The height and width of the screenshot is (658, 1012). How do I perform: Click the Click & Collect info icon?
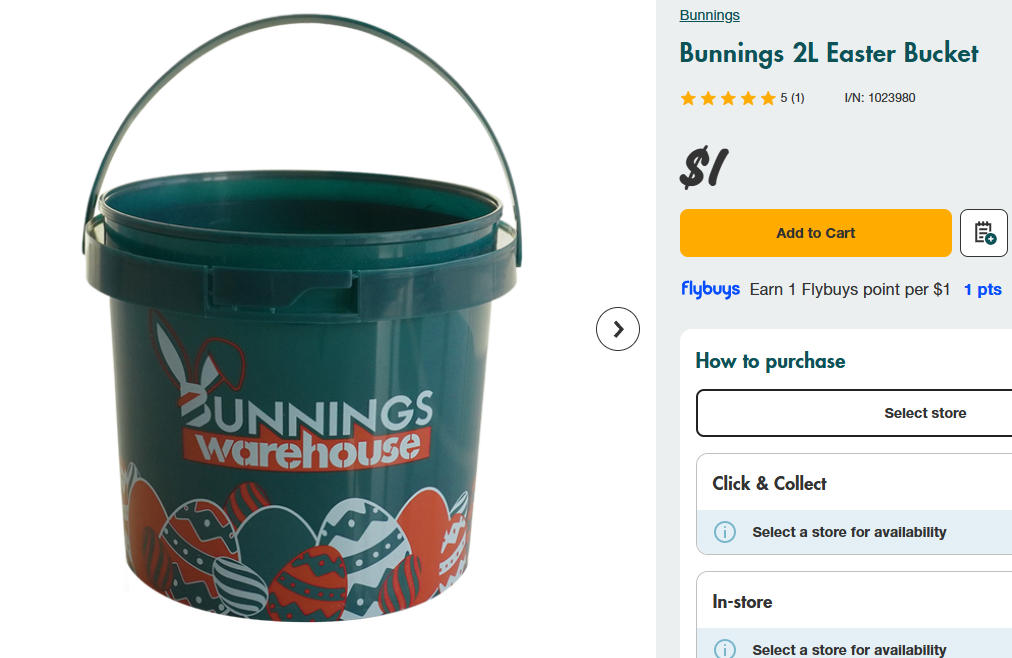coord(725,532)
